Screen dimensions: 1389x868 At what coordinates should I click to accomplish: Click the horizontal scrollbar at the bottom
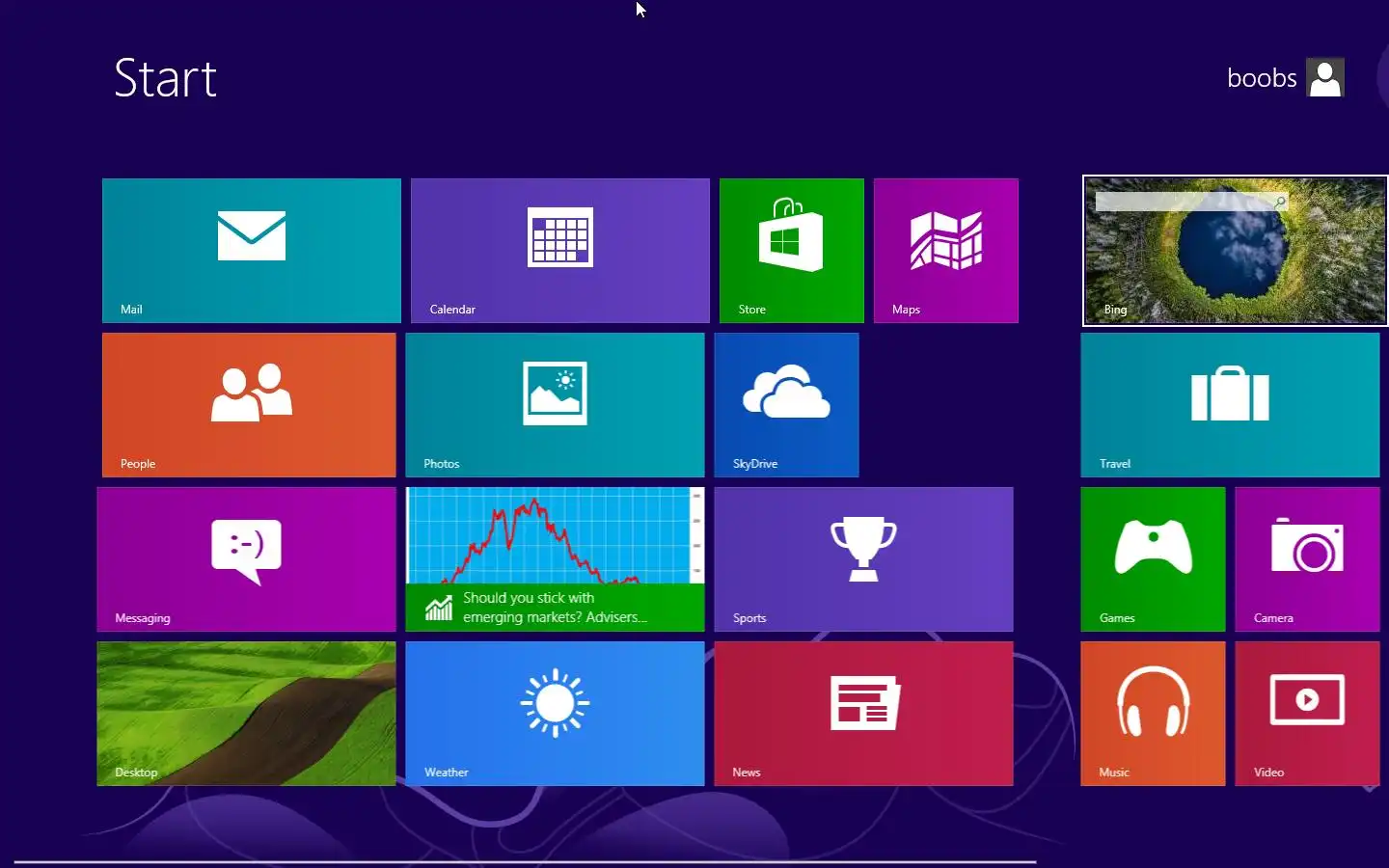click(x=526, y=862)
